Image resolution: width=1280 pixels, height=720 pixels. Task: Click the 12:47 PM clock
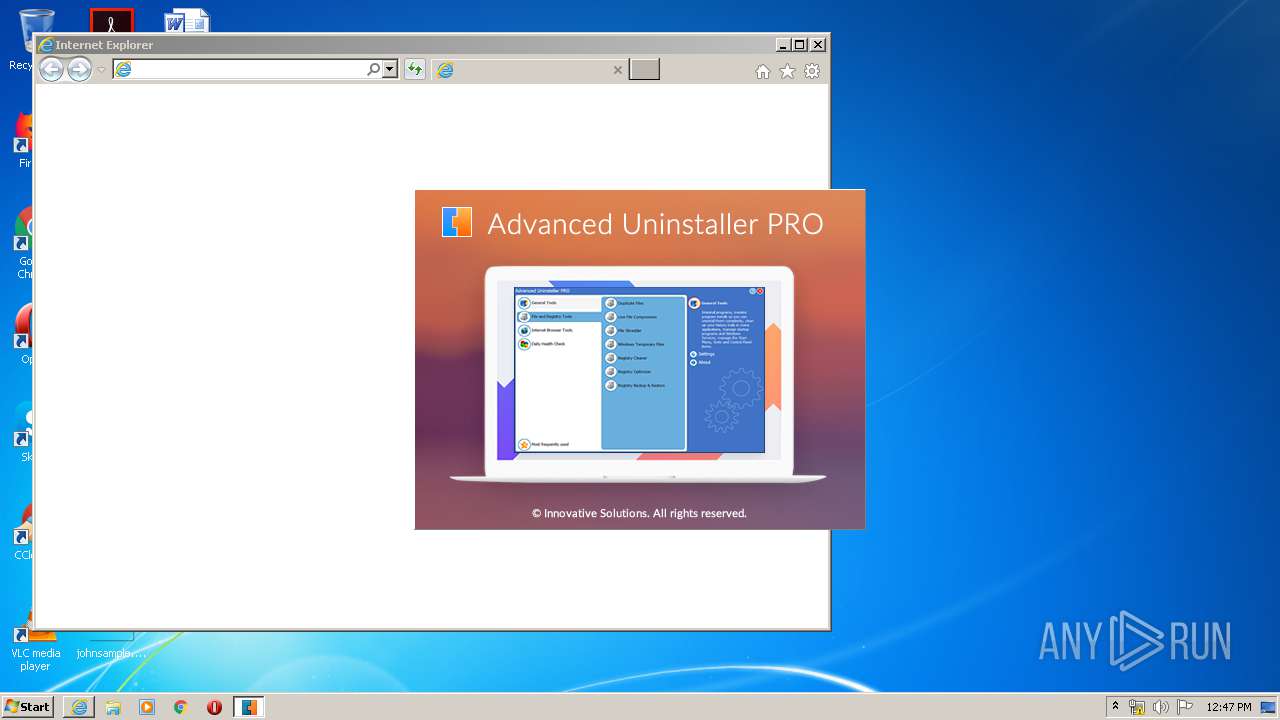point(1228,707)
